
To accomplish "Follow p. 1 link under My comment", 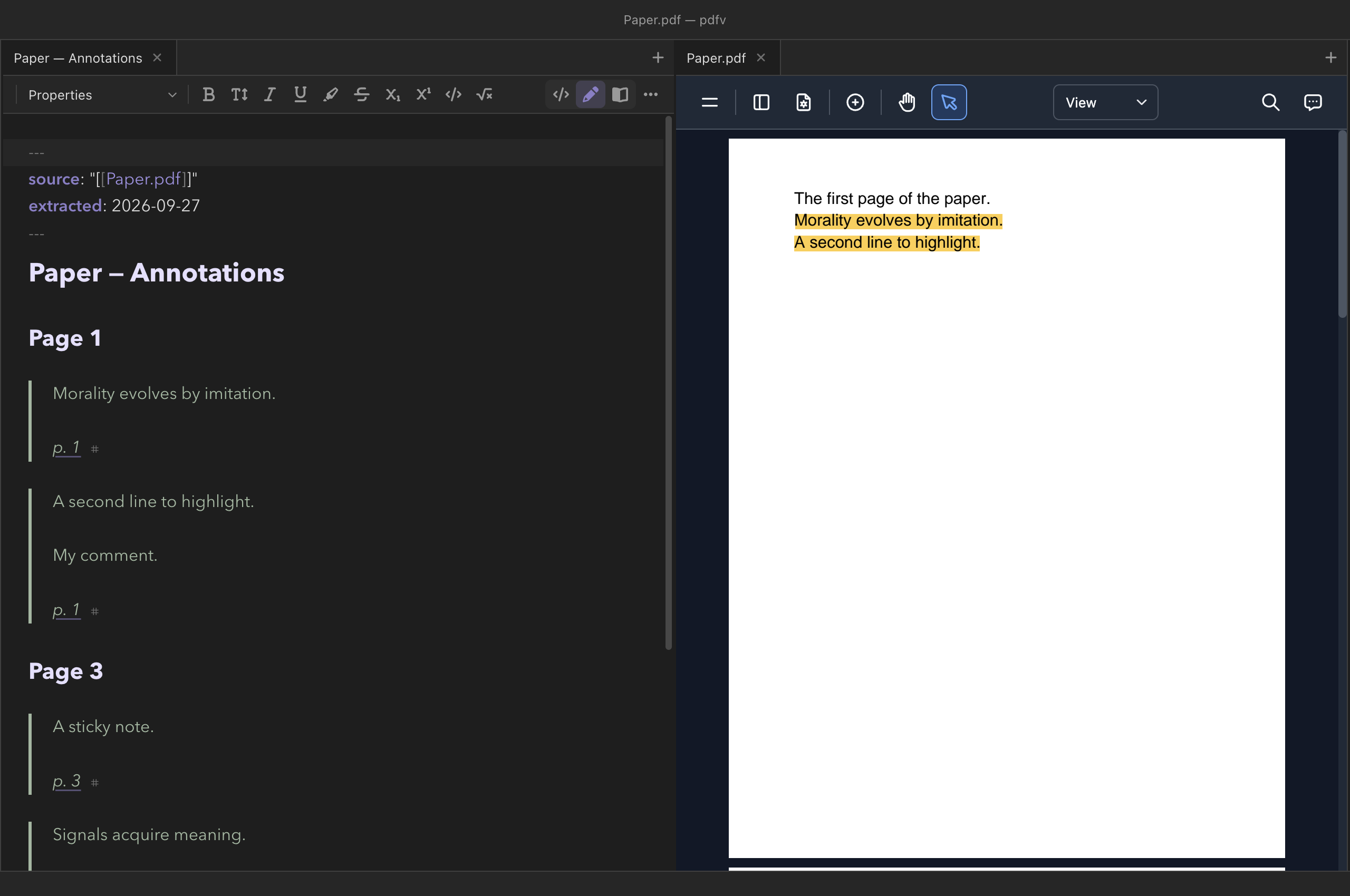I will point(66,610).
